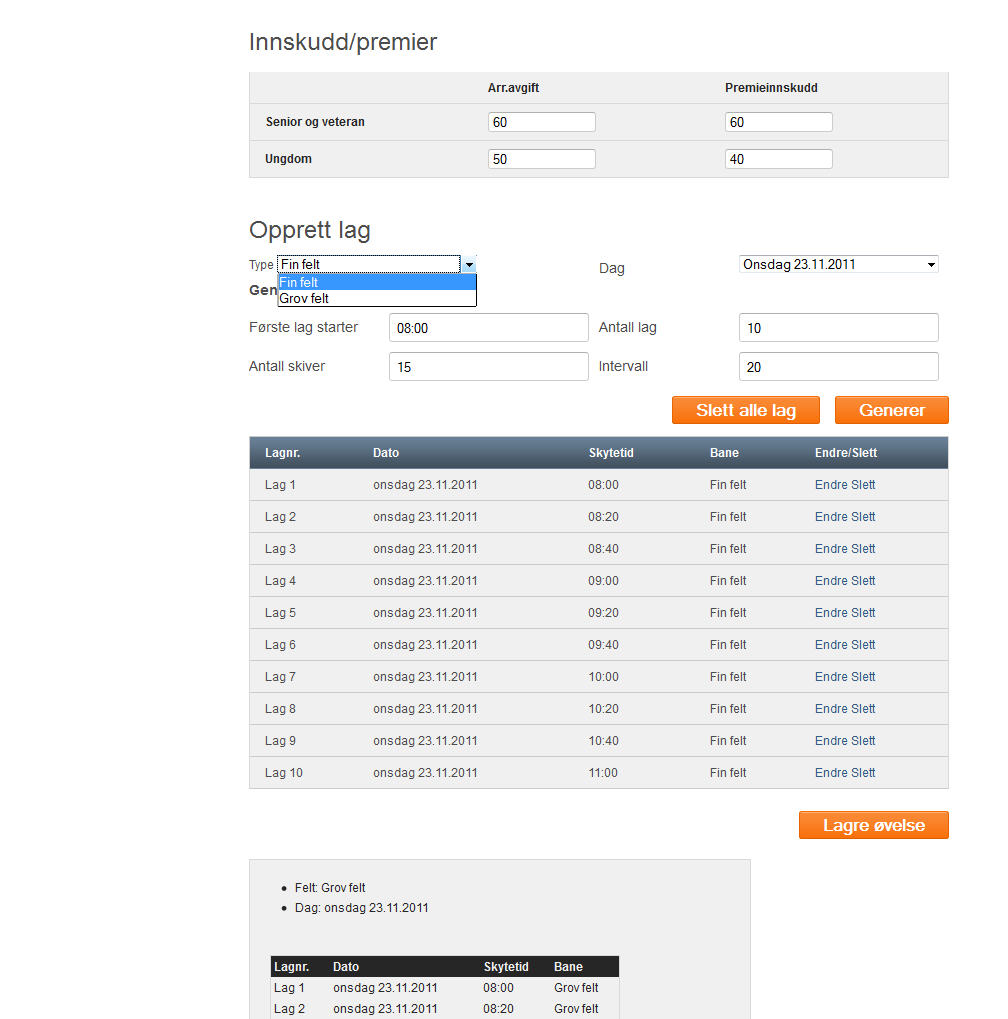Select 'Grov felt' from dropdown list
The height and width of the screenshot is (1019, 1008).
pos(376,298)
